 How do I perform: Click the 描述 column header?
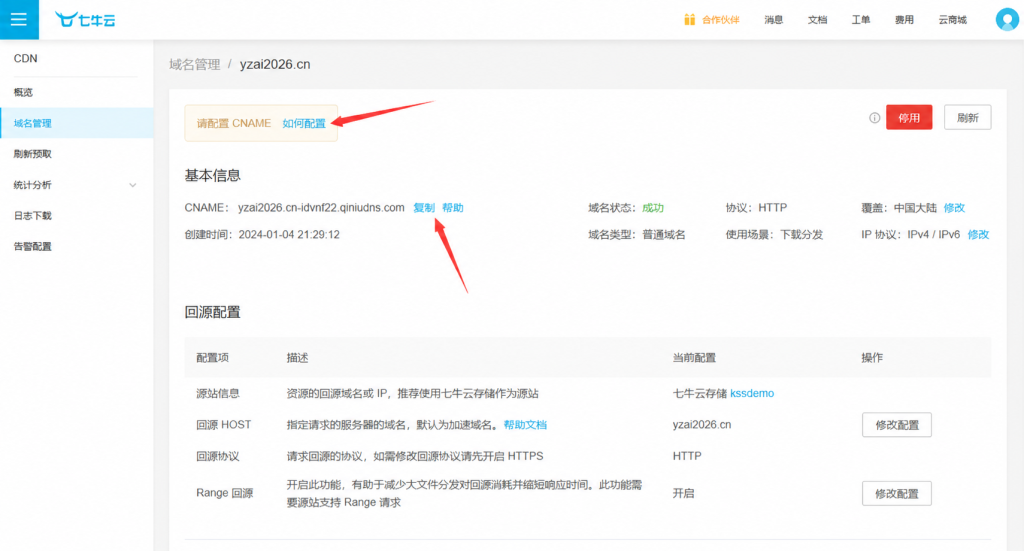coord(297,358)
